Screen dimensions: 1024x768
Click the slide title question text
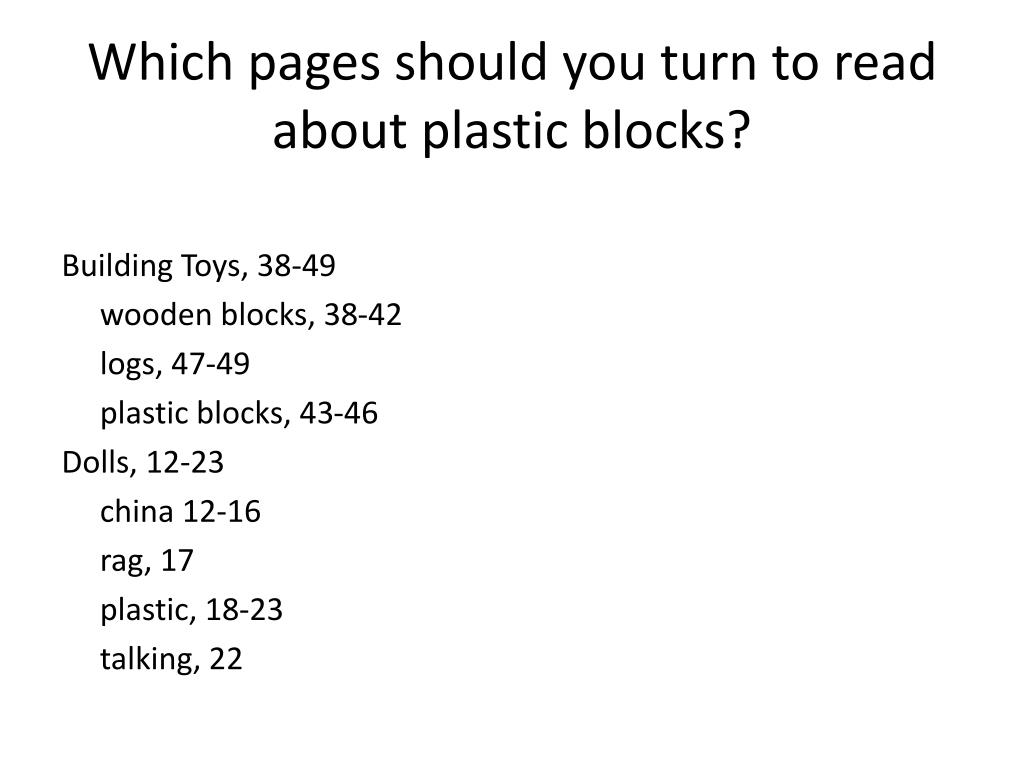point(512,97)
